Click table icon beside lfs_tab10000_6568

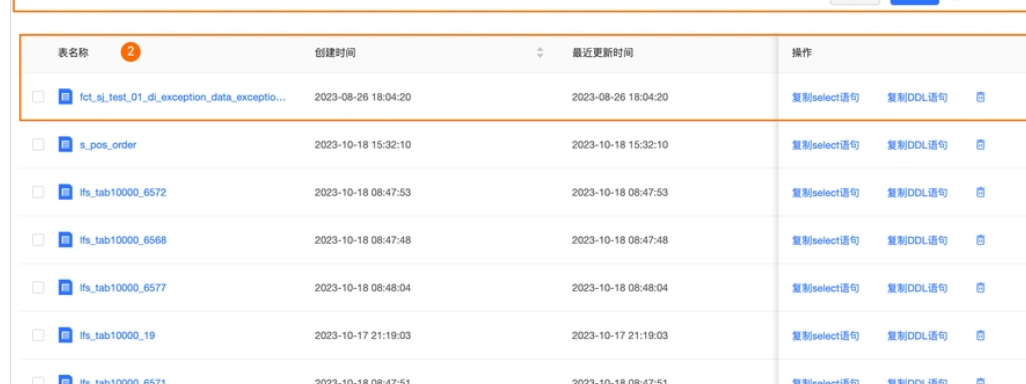click(x=65, y=240)
